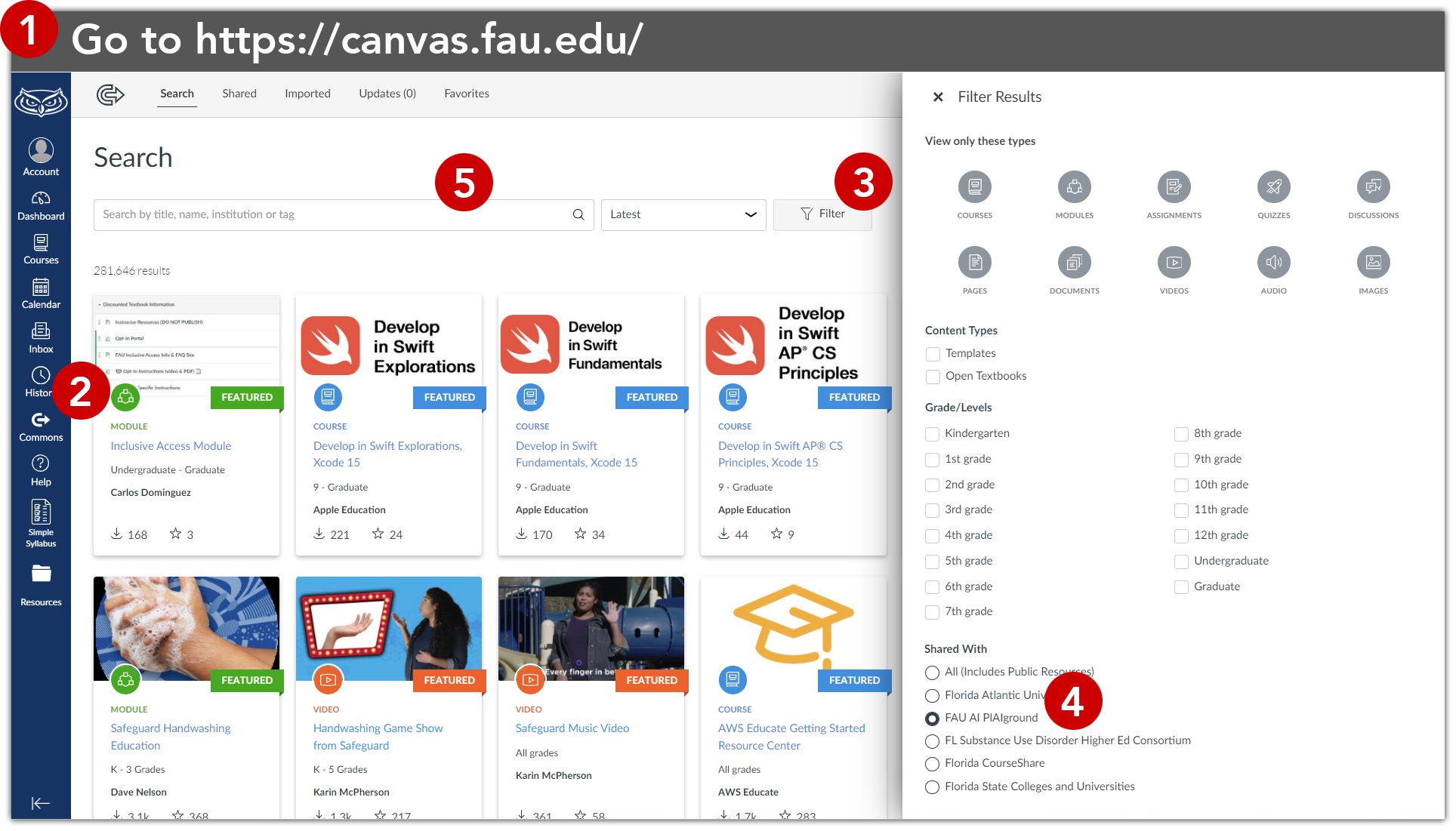Select the Videos type filter icon
Viewport: 1456px width, 831px height.
(x=1173, y=263)
